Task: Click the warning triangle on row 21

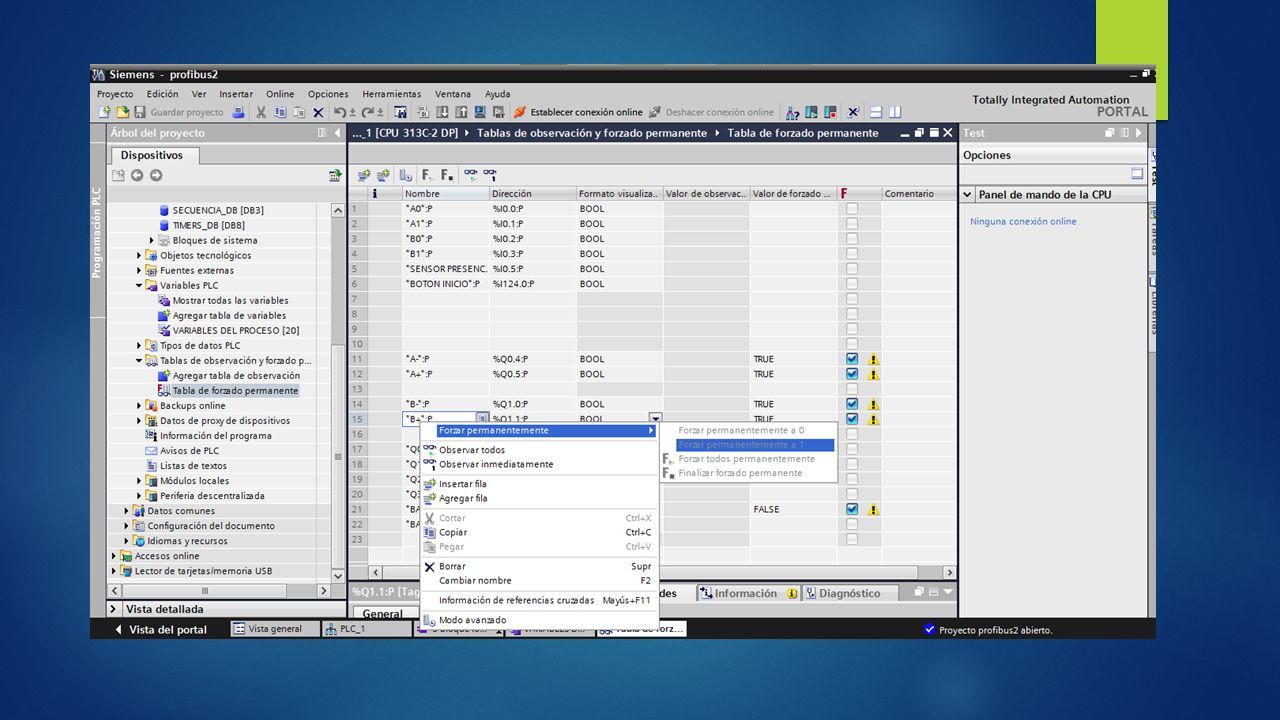Action: pos(873,509)
